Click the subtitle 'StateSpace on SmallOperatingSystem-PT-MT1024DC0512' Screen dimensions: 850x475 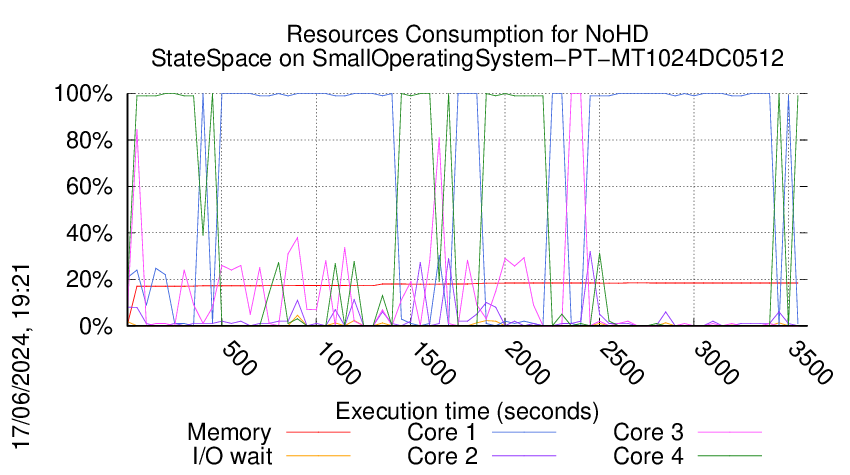(467, 58)
